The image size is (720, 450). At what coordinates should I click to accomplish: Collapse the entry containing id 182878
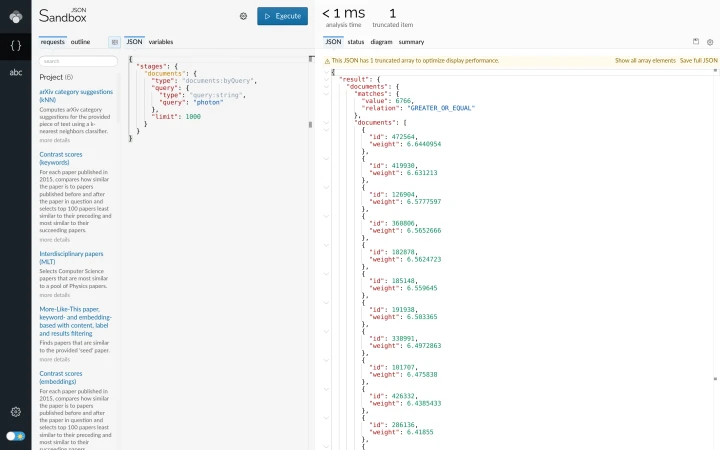point(326,245)
